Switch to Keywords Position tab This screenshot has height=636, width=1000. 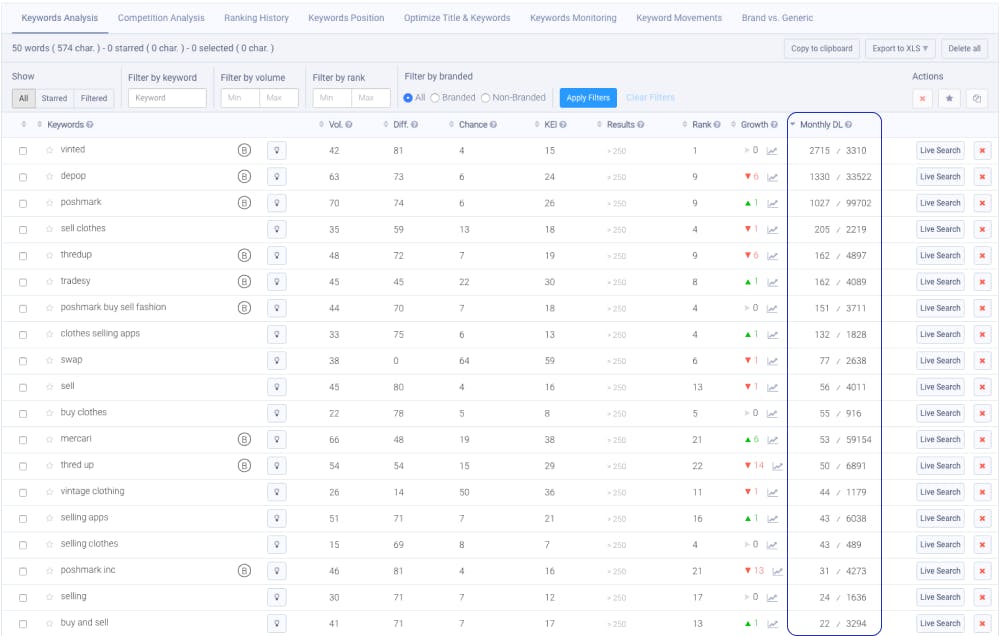346,18
